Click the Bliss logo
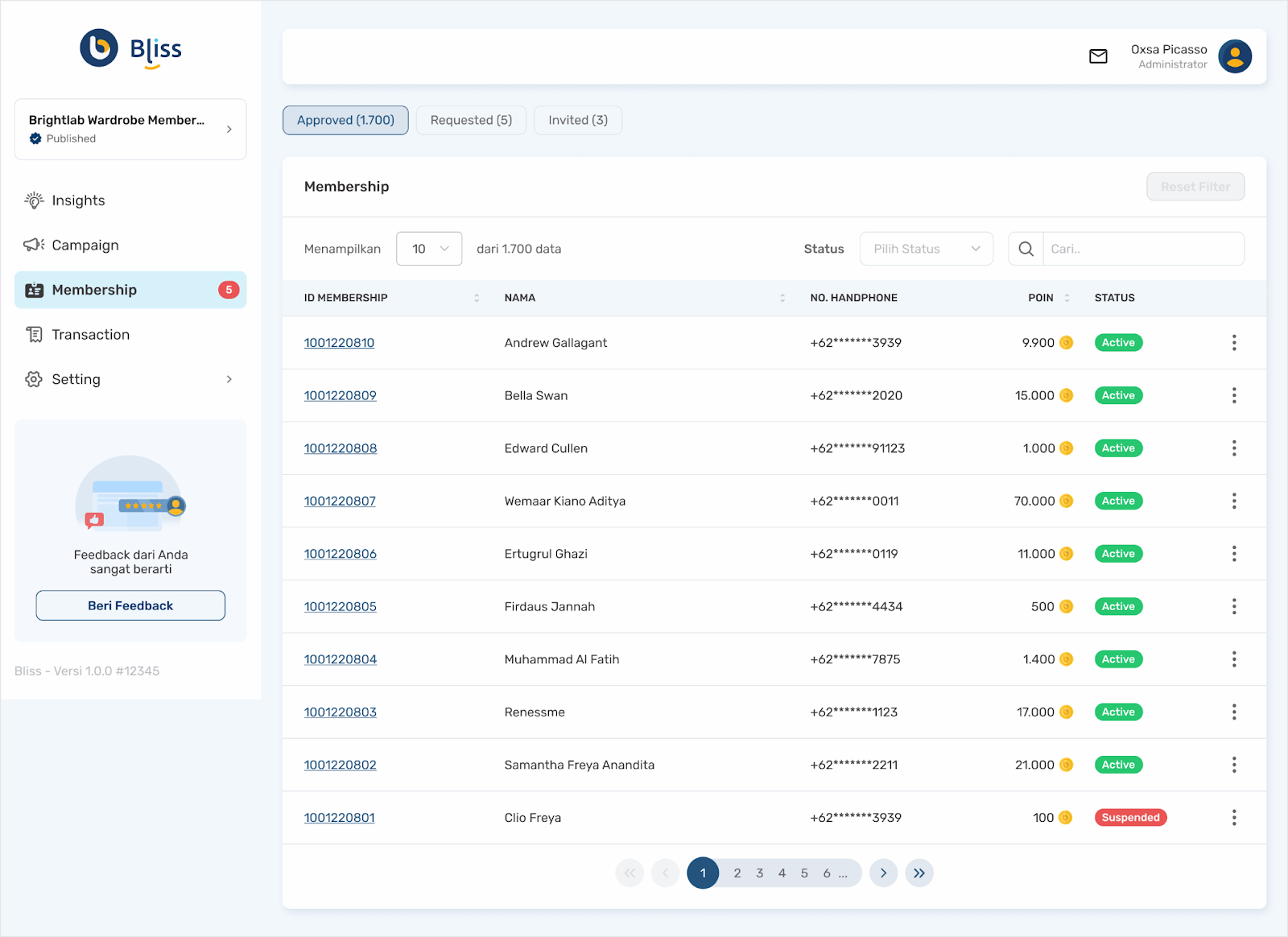Image resolution: width=1288 pixels, height=937 pixels. pyautogui.click(x=130, y=49)
